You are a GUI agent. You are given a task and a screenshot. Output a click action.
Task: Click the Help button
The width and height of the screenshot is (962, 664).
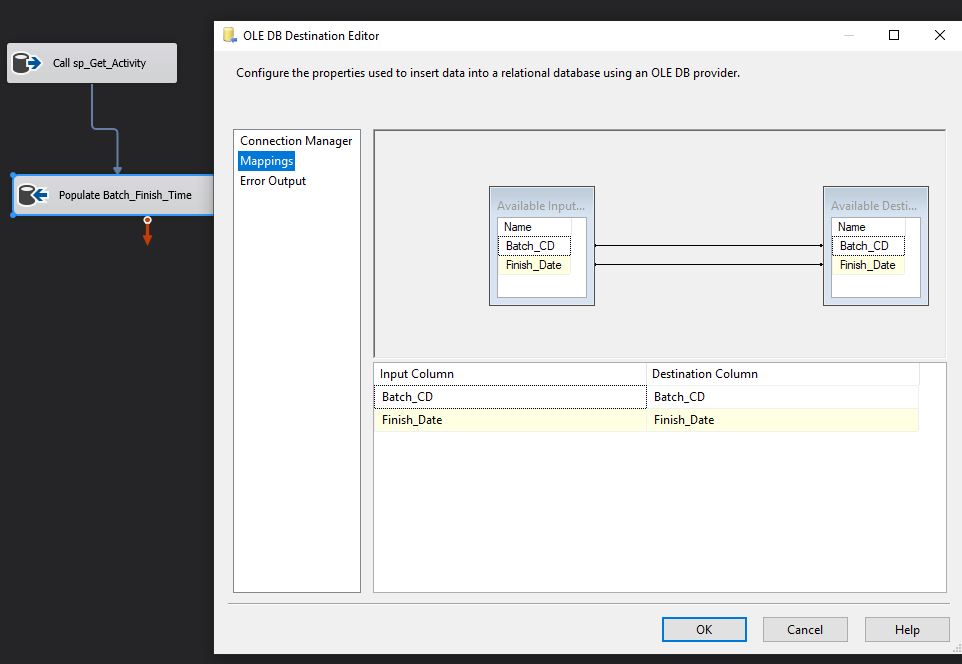(x=907, y=629)
